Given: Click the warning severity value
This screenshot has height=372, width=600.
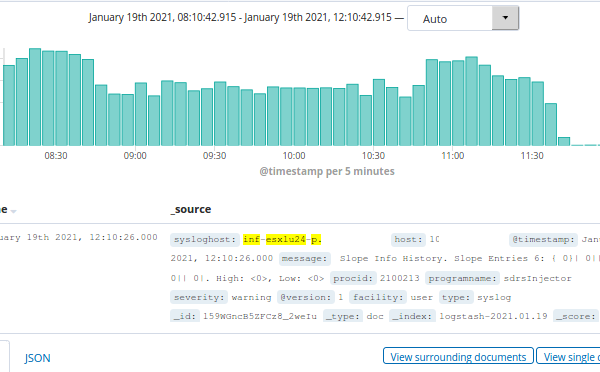Looking at the screenshot, I should pos(251,297).
